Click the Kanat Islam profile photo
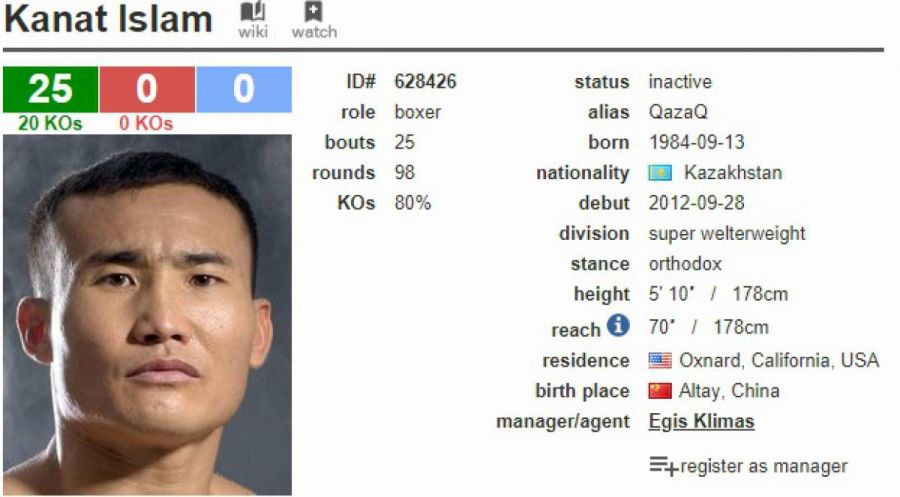 [x=148, y=314]
